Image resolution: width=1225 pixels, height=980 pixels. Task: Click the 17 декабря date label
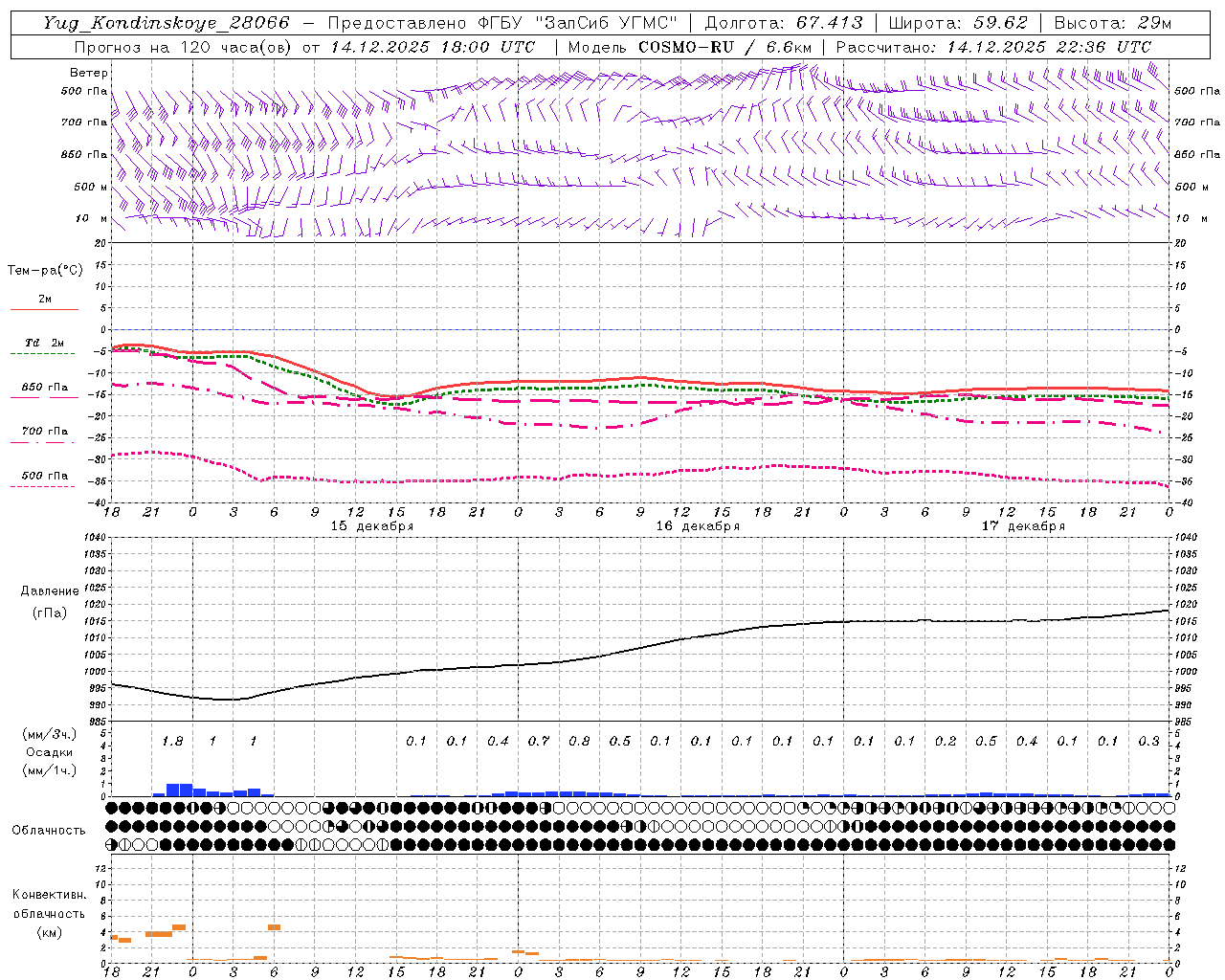(1023, 526)
